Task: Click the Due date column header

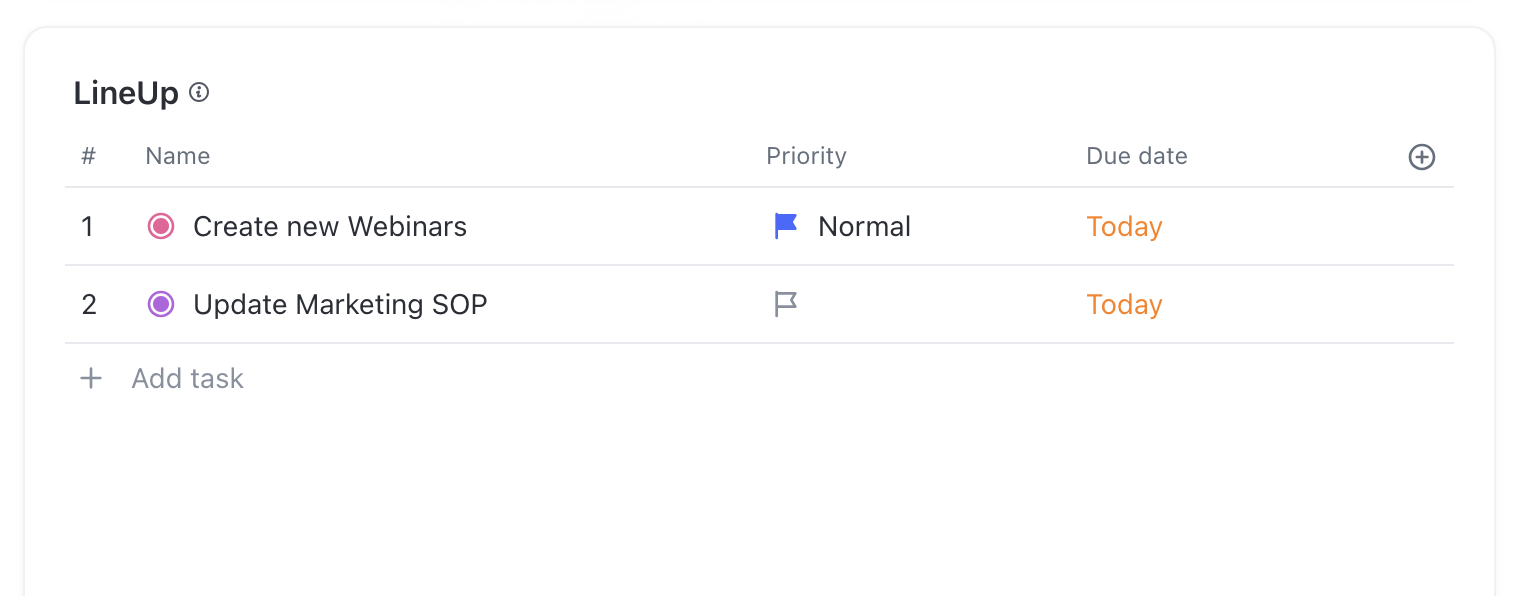Action: 1136,156
